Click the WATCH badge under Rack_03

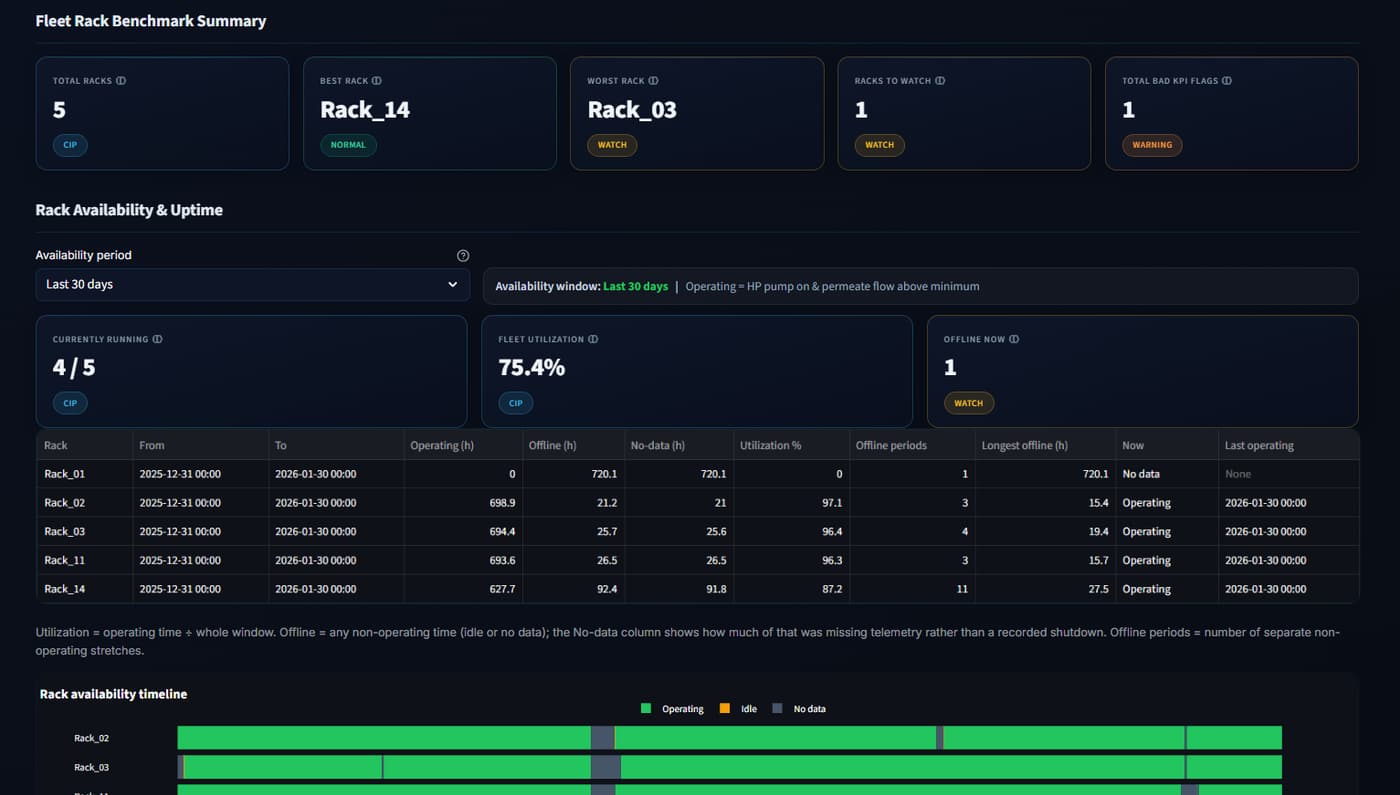coord(612,145)
